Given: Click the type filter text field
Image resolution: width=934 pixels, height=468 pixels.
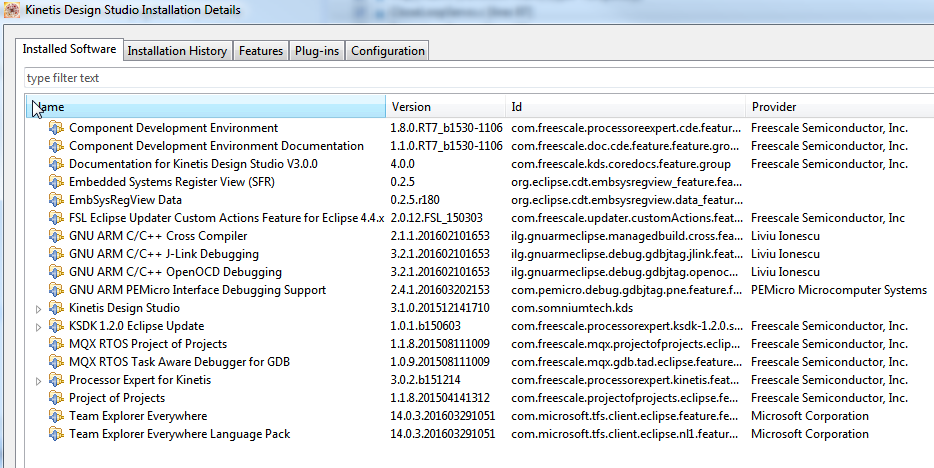Looking at the screenshot, I should pyautogui.click(x=479, y=78).
